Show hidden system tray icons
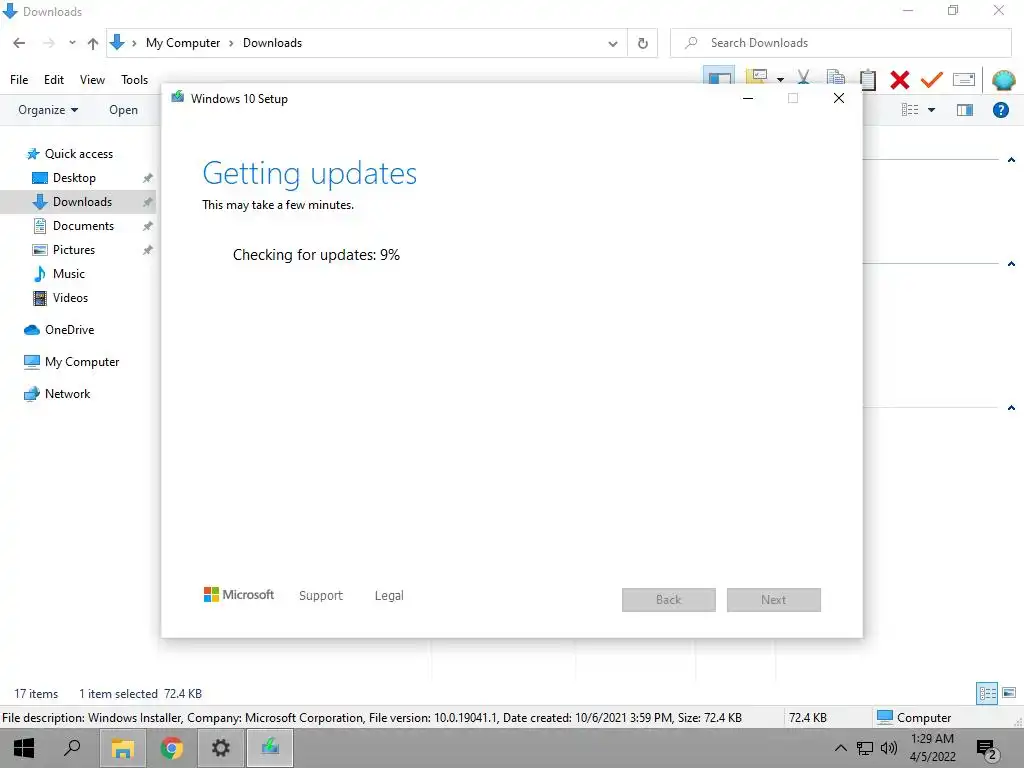Screen dimensions: 1024x768 click(840, 748)
